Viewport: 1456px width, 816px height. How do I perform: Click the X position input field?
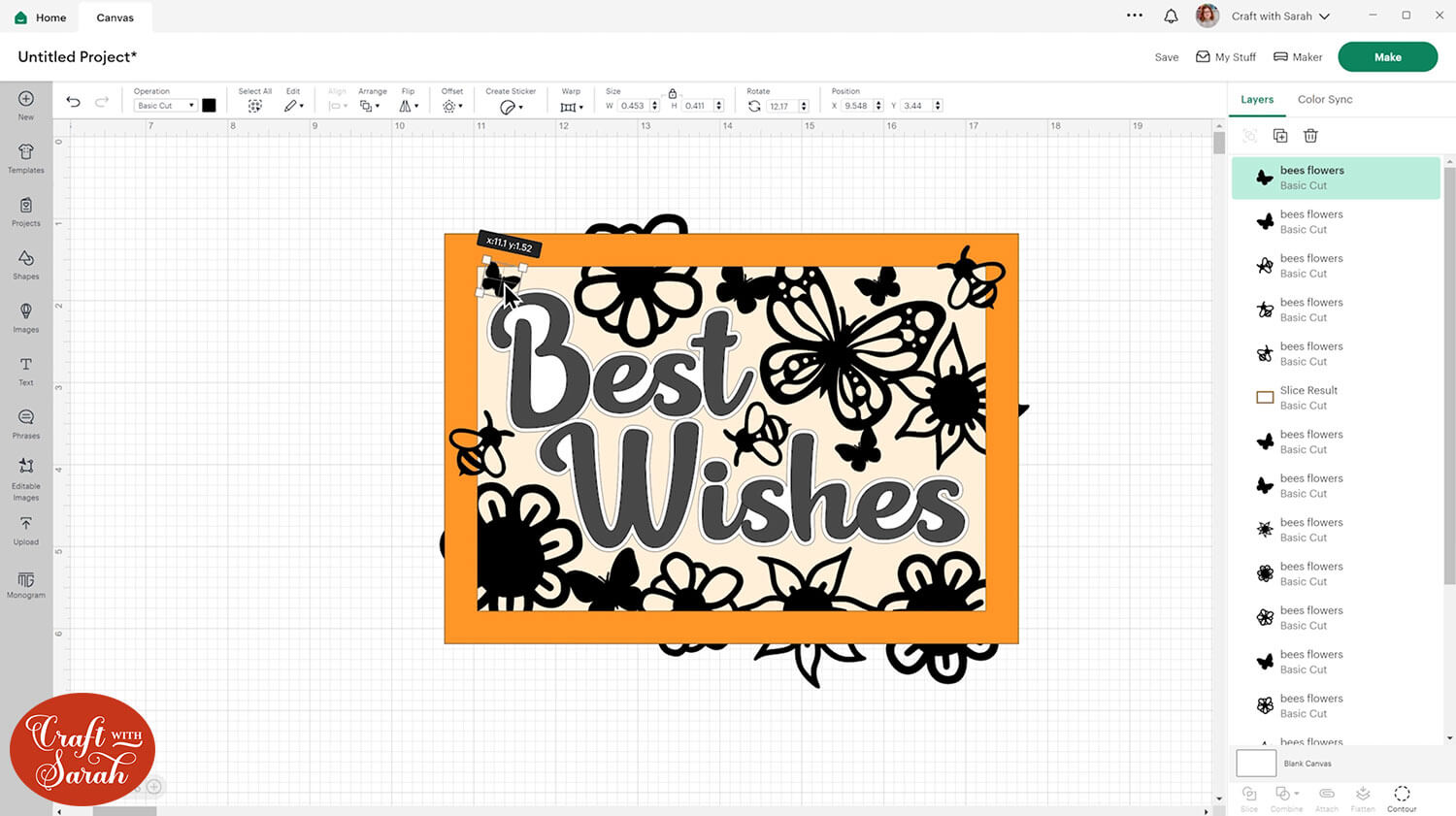pyautogui.click(x=857, y=106)
